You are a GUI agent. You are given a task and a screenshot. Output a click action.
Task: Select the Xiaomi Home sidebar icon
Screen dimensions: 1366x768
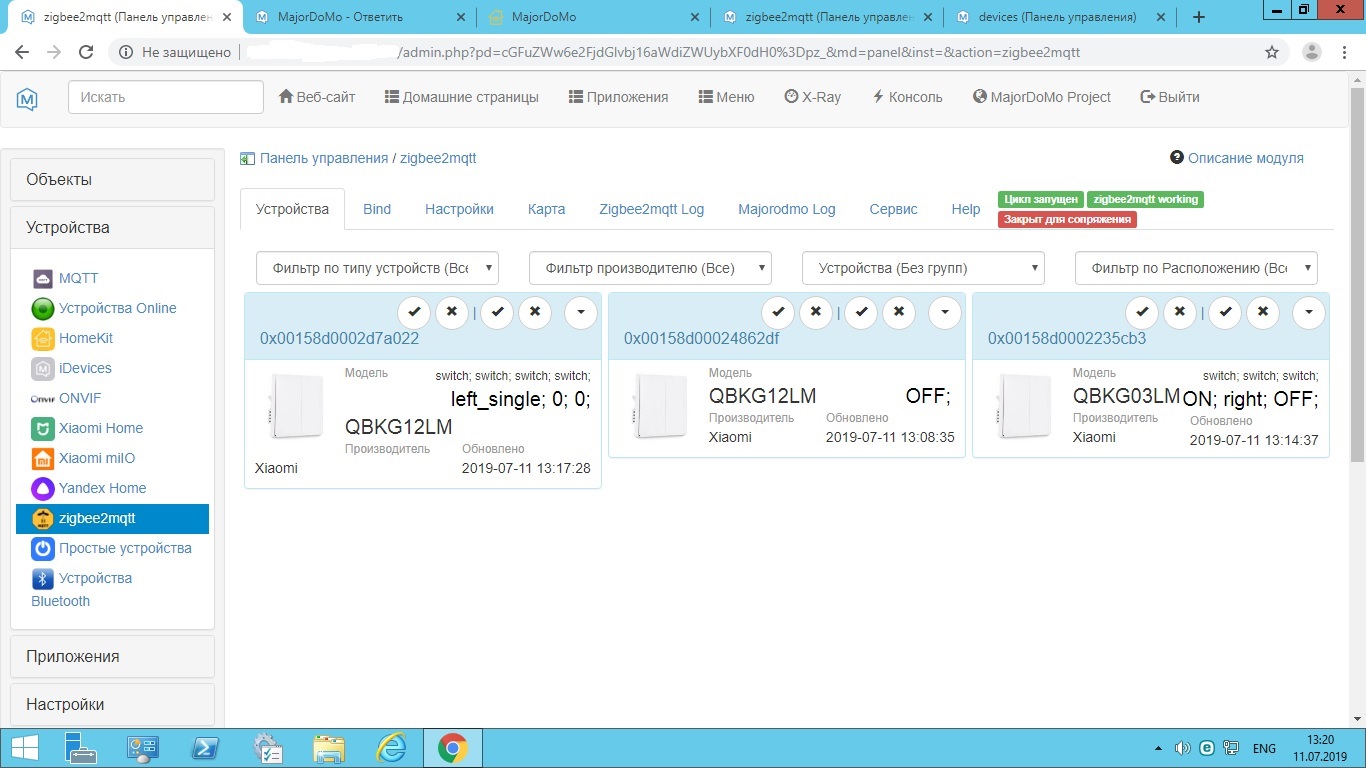pos(43,429)
